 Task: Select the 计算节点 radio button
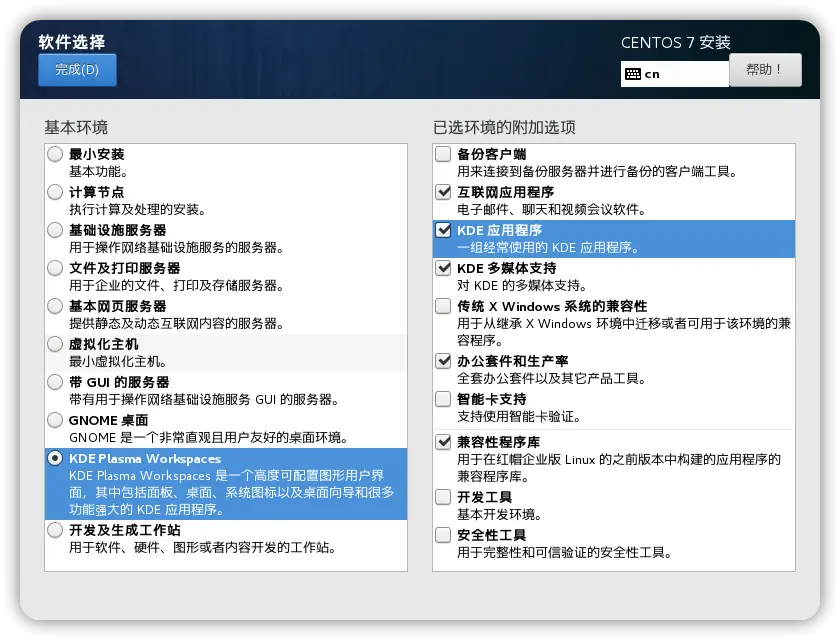pyautogui.click(x=55, y=192)
